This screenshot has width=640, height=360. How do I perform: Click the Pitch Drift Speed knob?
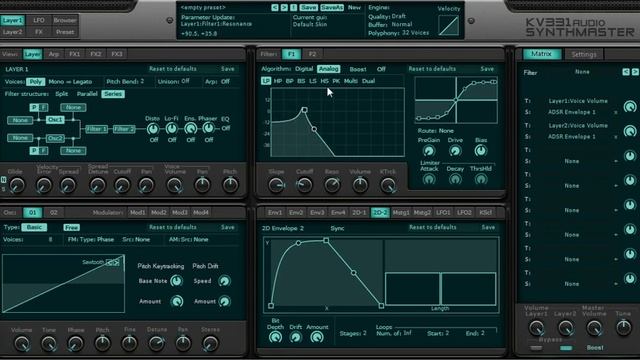224,281
